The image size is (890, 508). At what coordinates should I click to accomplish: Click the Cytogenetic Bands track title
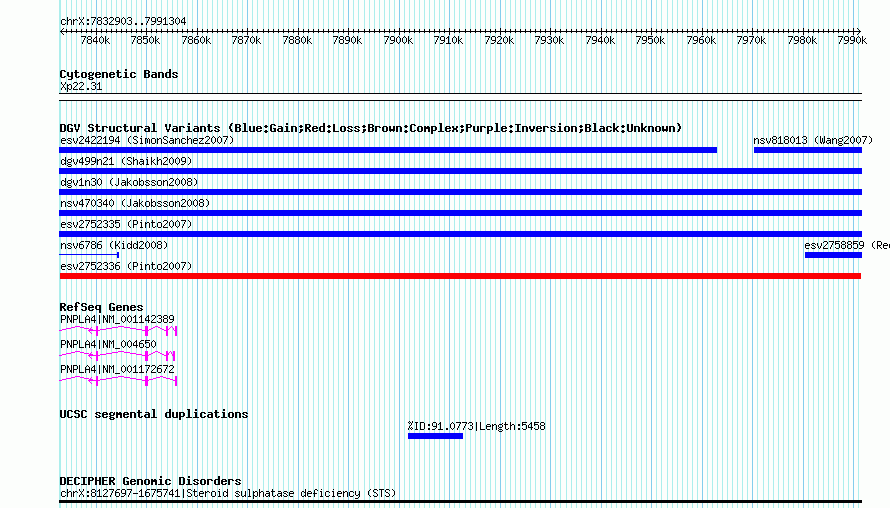tap(119, 74)
